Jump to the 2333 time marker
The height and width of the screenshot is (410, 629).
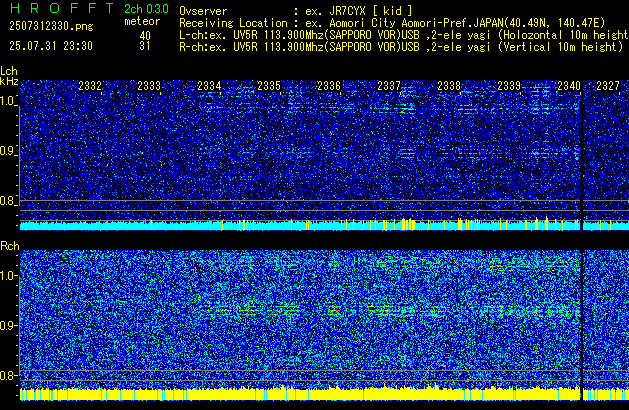149,86
